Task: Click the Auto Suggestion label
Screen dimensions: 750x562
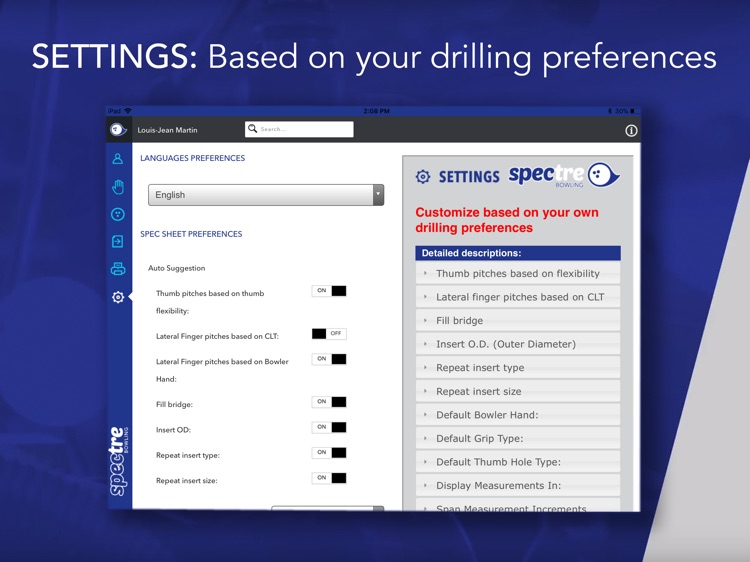Action: [x=176, y=268]
